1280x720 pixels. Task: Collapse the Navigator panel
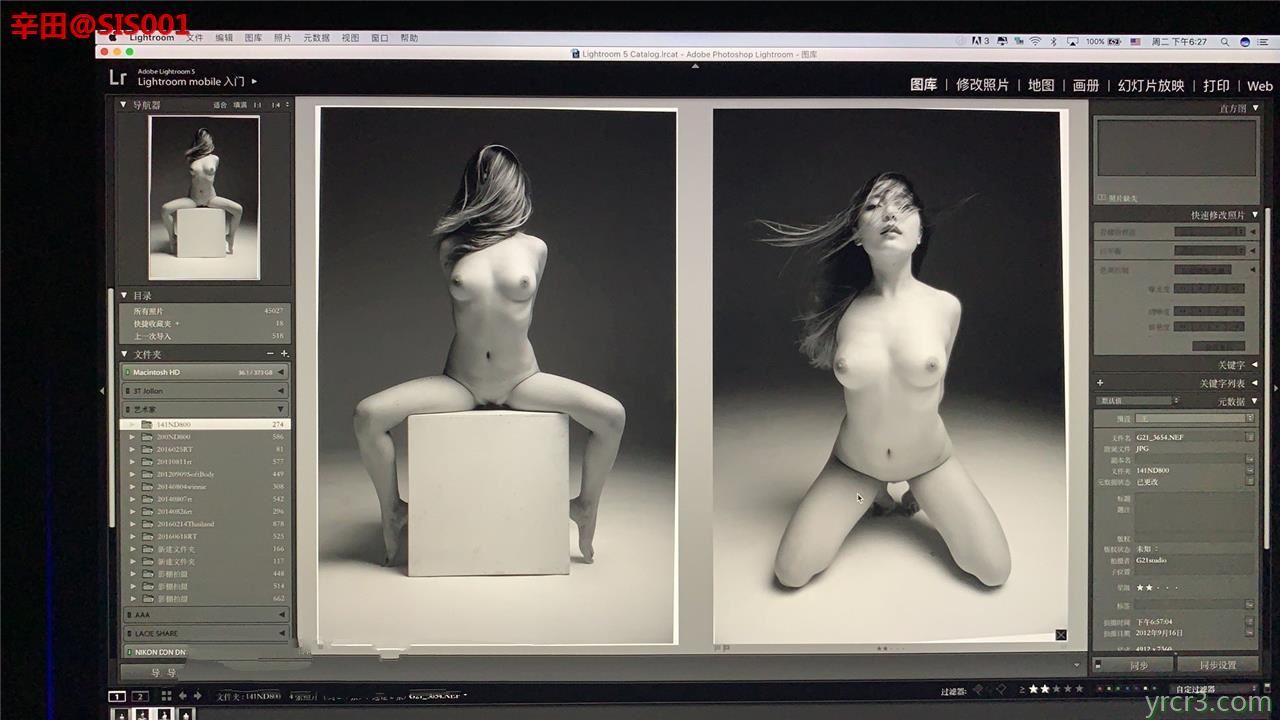124,104
